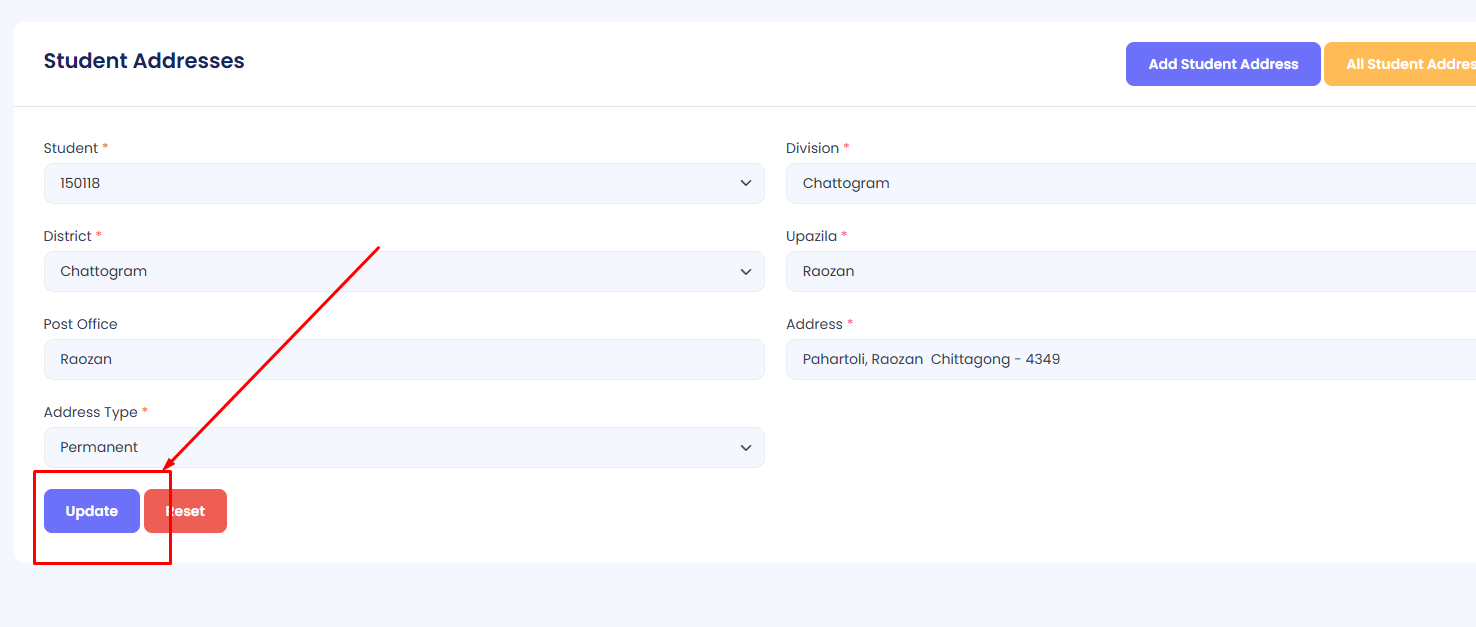Click the District dropdown chevron arrow

click(745, 272)
